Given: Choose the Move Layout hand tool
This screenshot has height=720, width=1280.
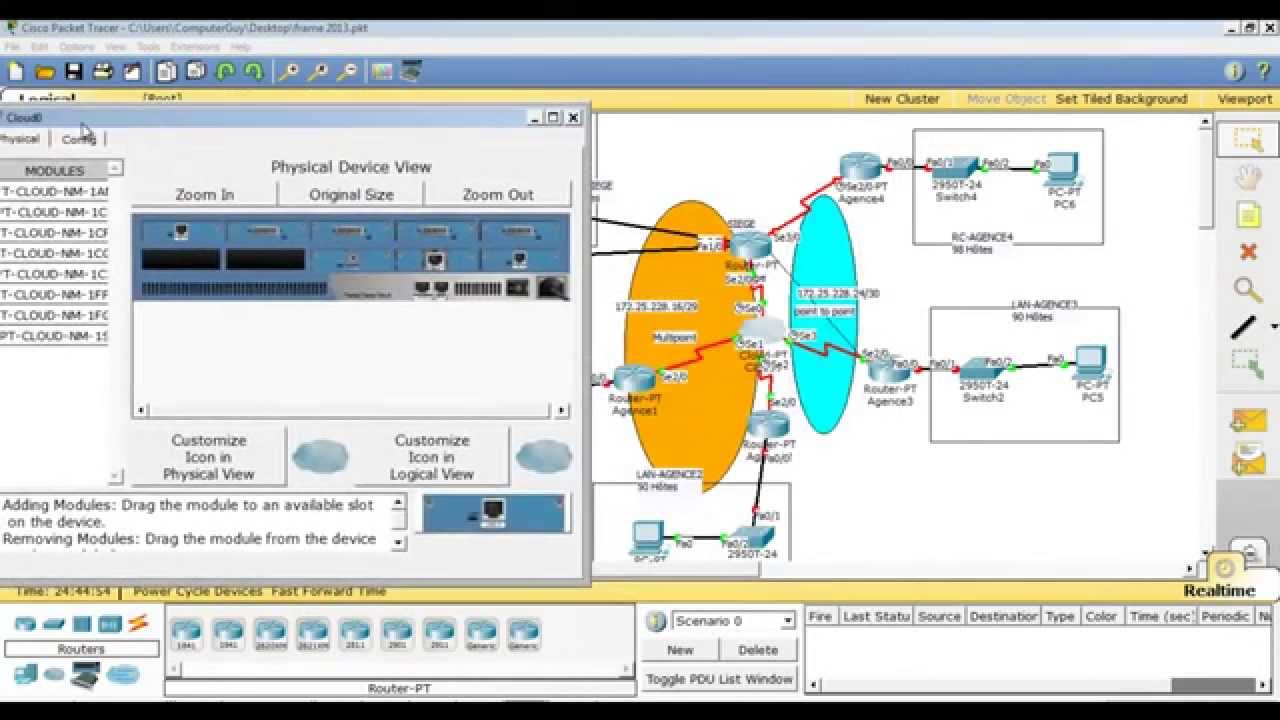Looking at the screenshot, I should 1247,178.
